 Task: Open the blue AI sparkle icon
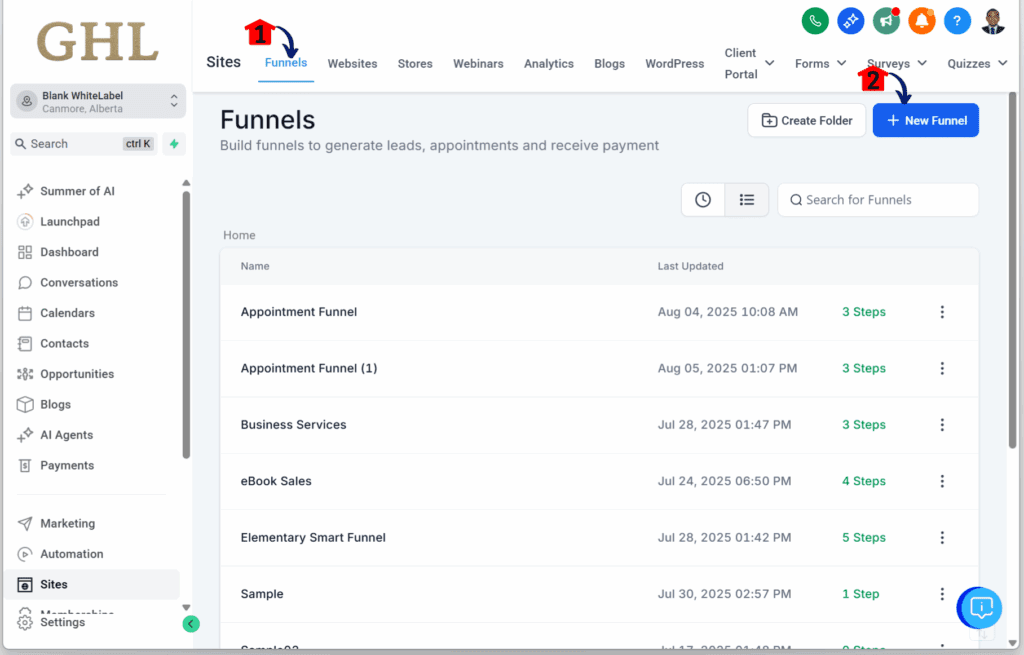point(850,21)
